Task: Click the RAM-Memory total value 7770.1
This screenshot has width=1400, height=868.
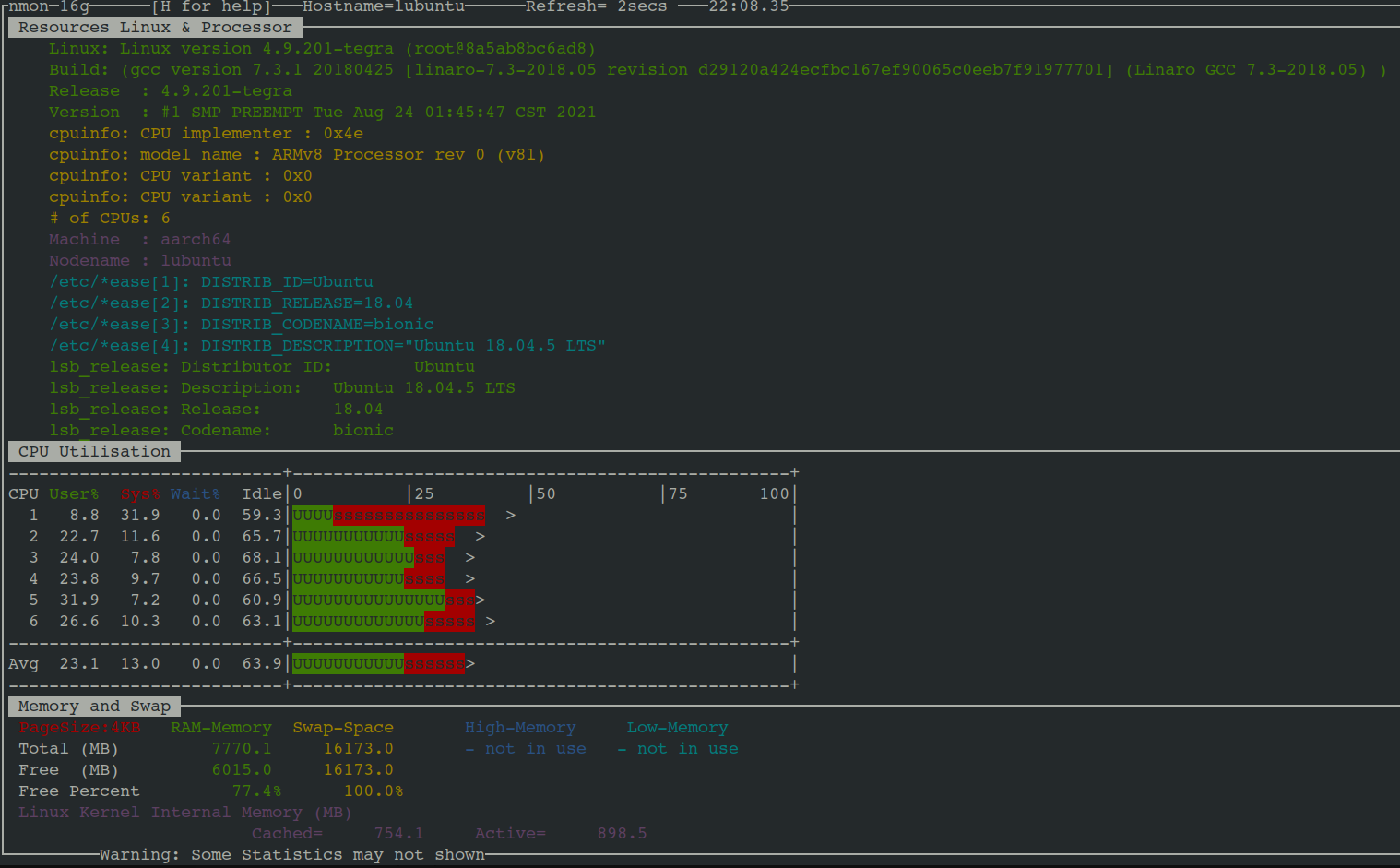Action: click(x=242, y=749)
